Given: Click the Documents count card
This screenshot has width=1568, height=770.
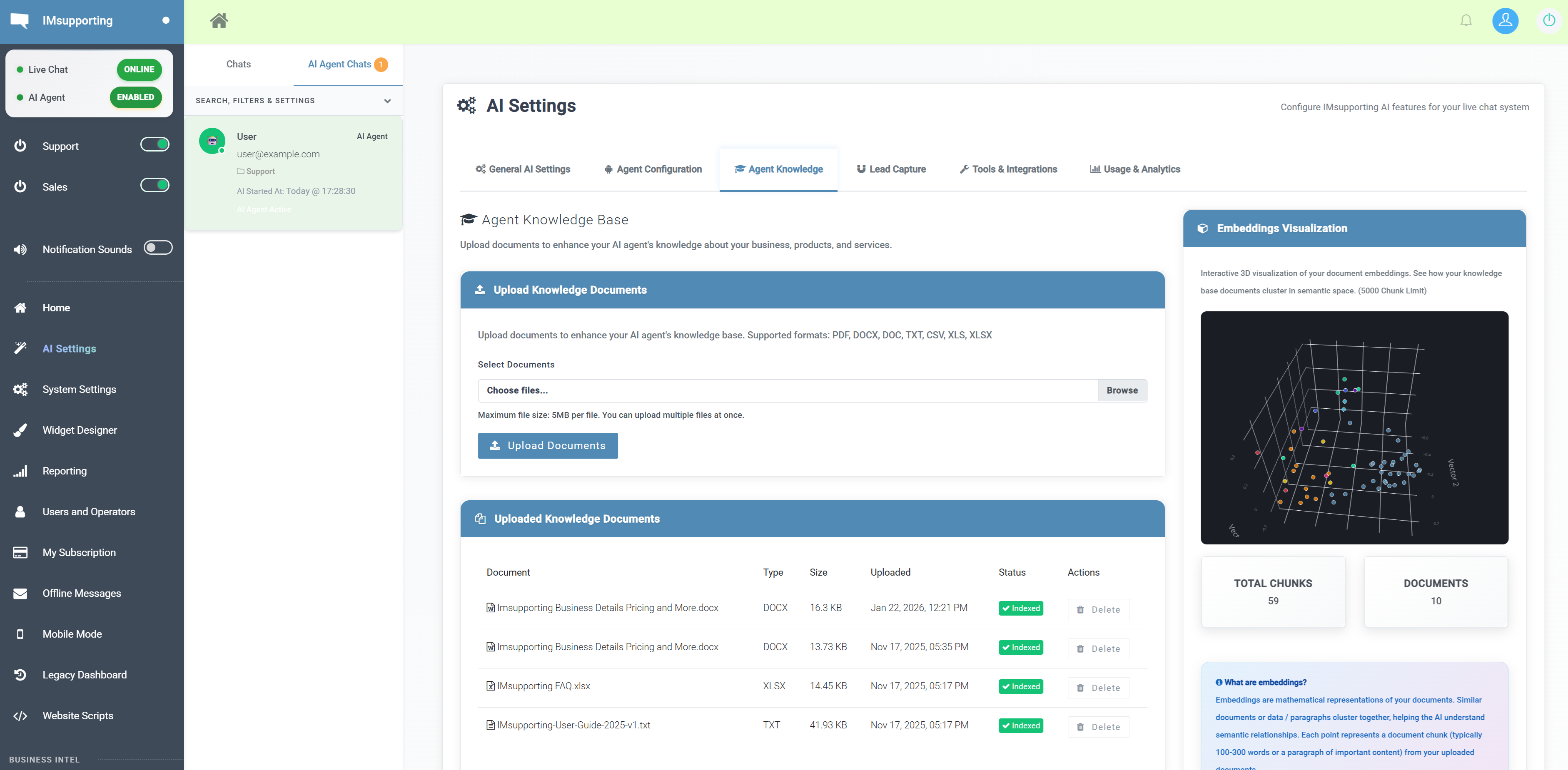Looking at the screenshot, I should [x=1436, y=592].
